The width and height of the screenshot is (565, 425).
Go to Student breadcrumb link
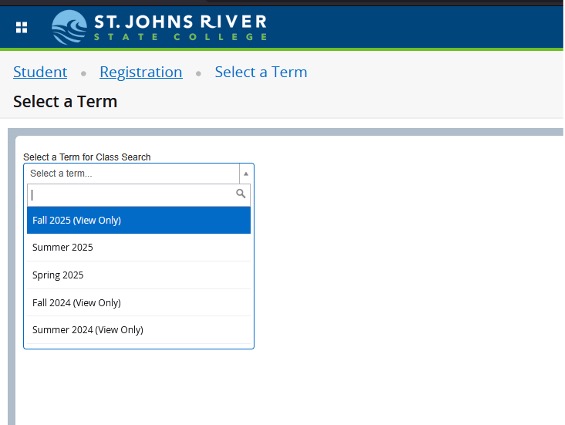[40, 72]
